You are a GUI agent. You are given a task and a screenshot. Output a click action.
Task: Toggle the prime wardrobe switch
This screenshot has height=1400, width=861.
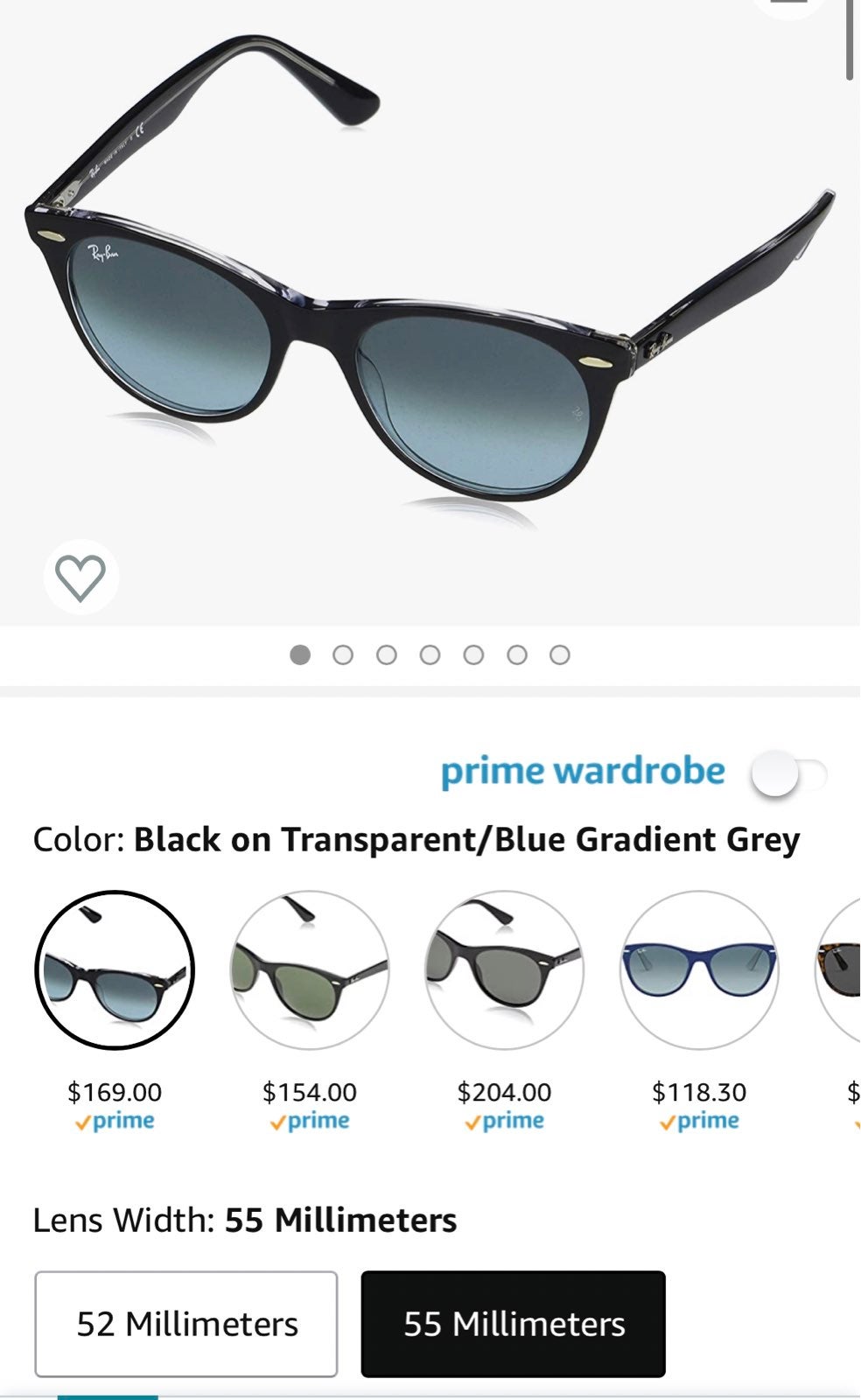click(788, 774)
